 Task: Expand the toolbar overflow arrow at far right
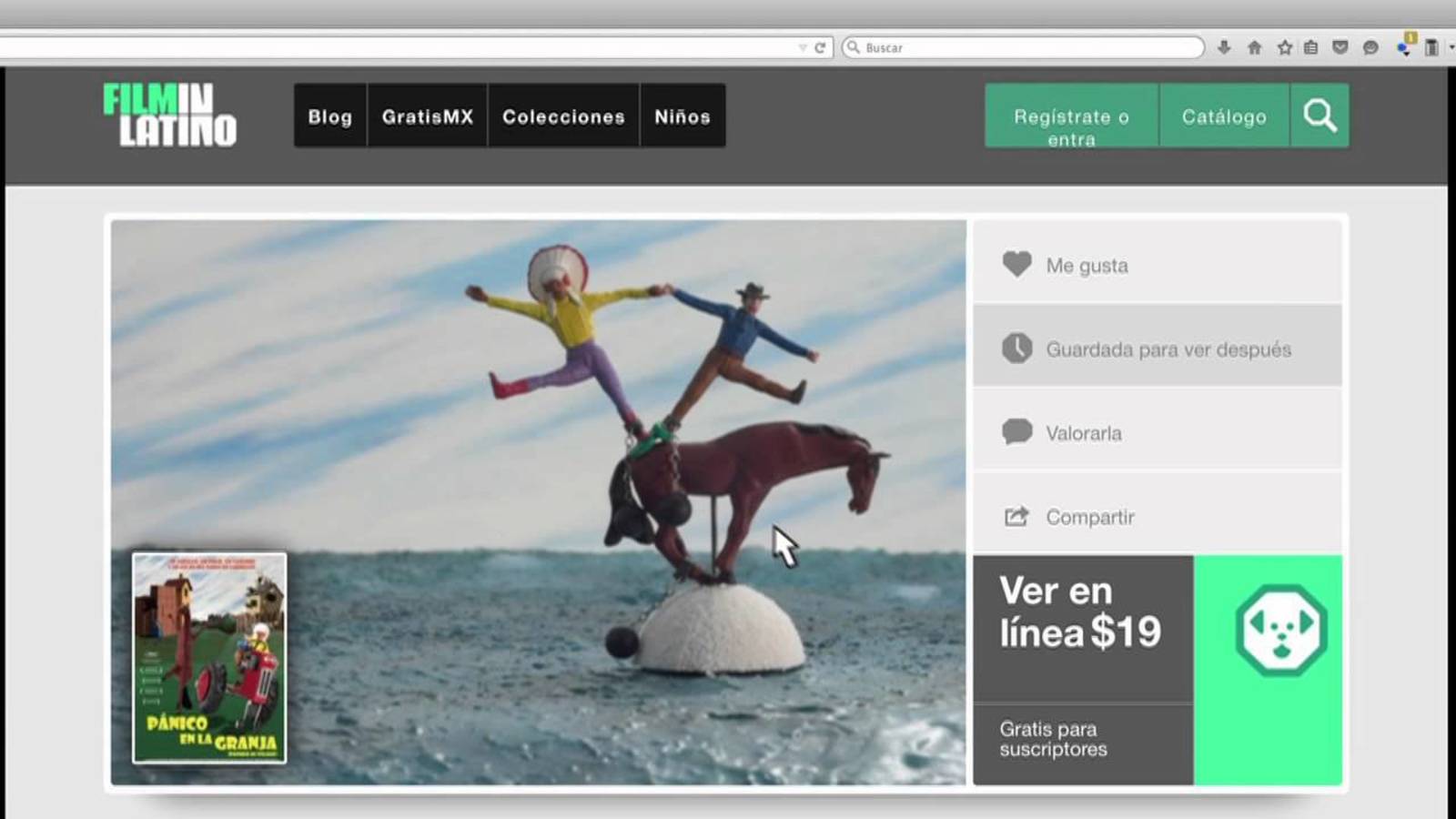[x=1451, y=47]
